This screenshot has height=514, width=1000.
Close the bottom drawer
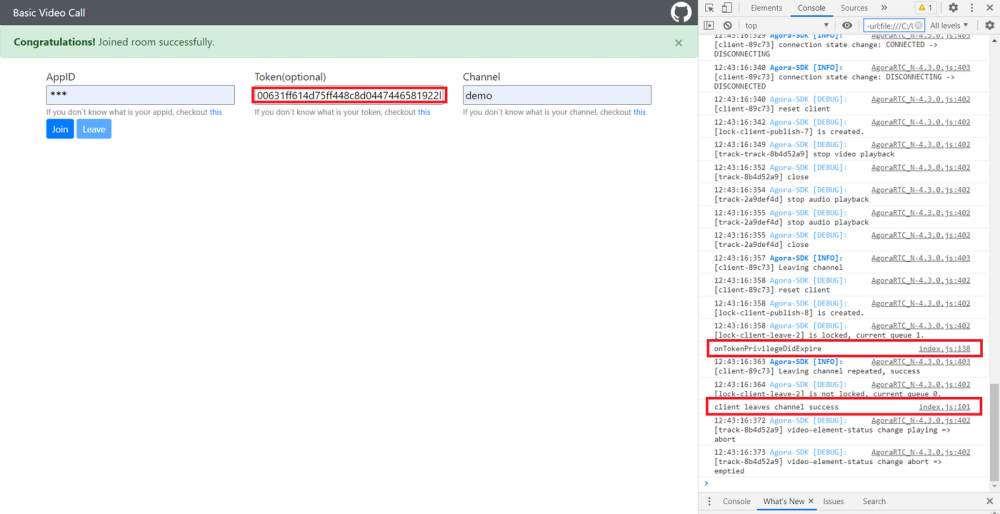pyautogui.click(x=989, y=501)
